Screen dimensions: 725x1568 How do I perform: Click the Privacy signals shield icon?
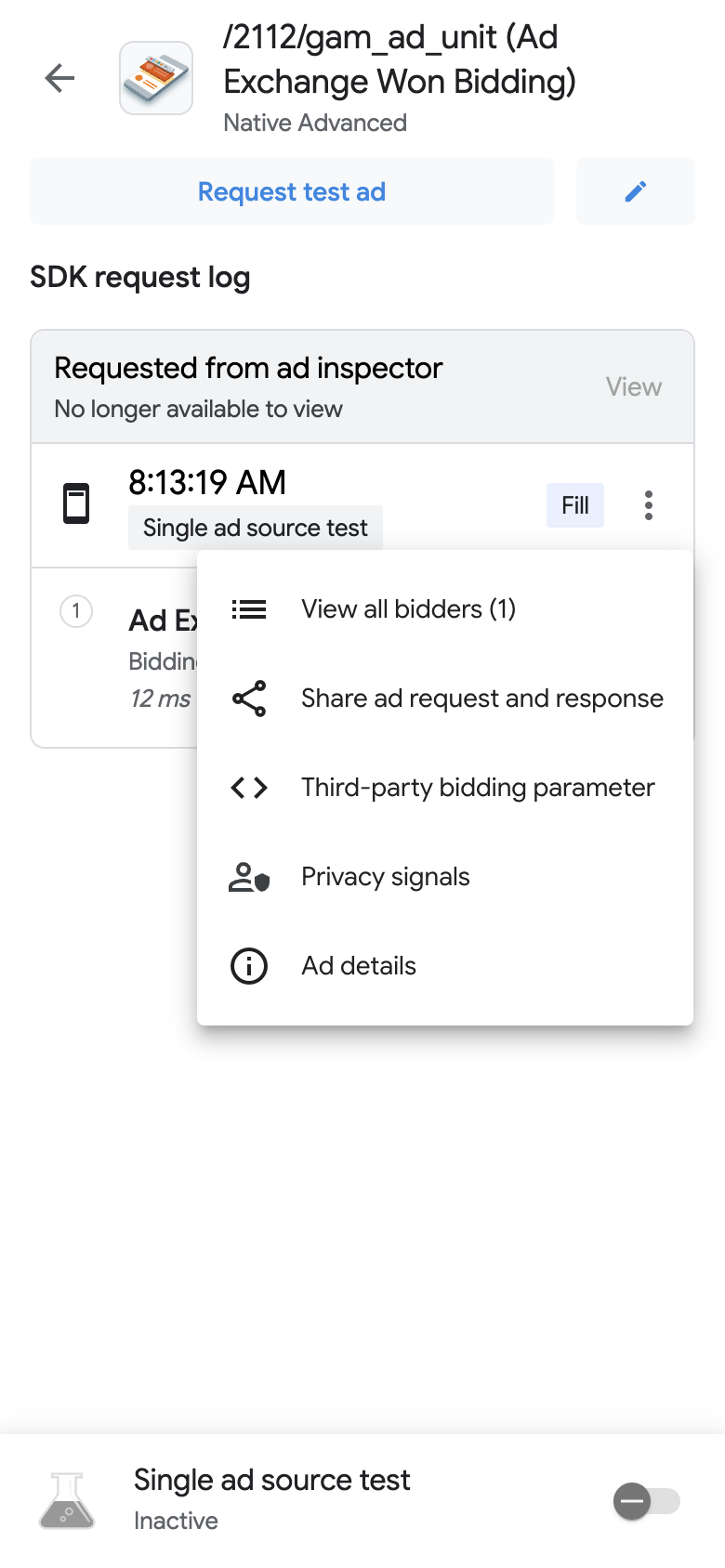(248, 876)
